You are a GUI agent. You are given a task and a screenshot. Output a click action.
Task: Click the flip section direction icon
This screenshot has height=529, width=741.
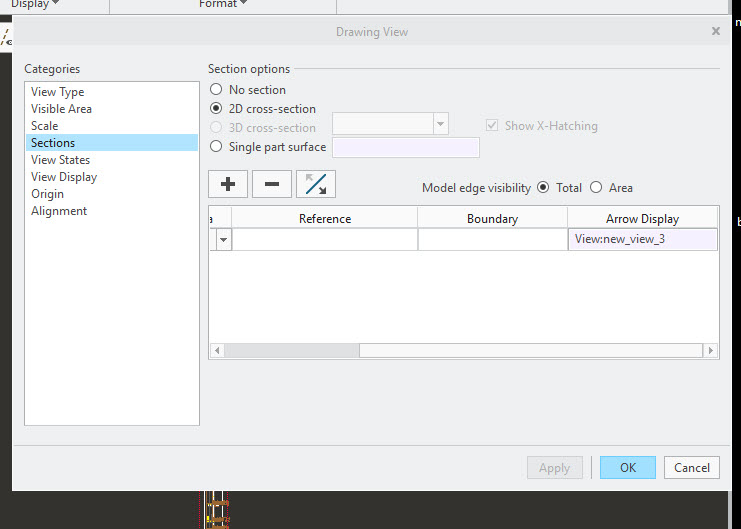point(316,184)
